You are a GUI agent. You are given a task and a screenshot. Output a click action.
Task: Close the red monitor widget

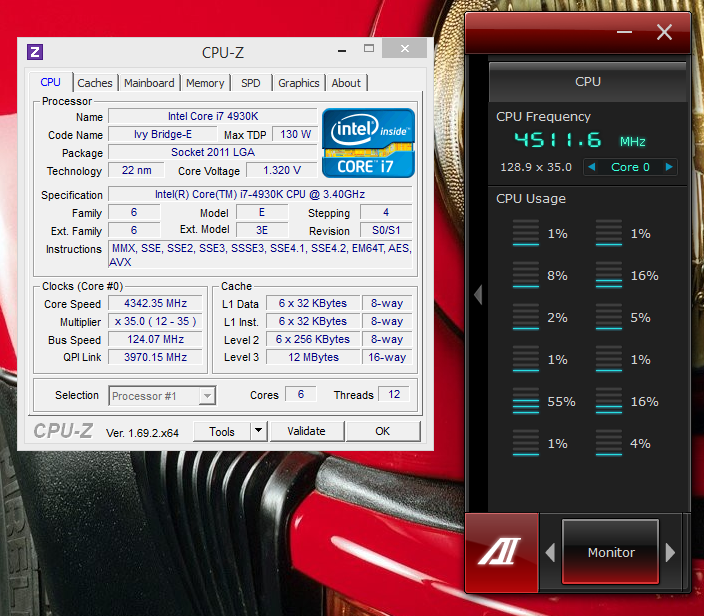coord(664,32)
